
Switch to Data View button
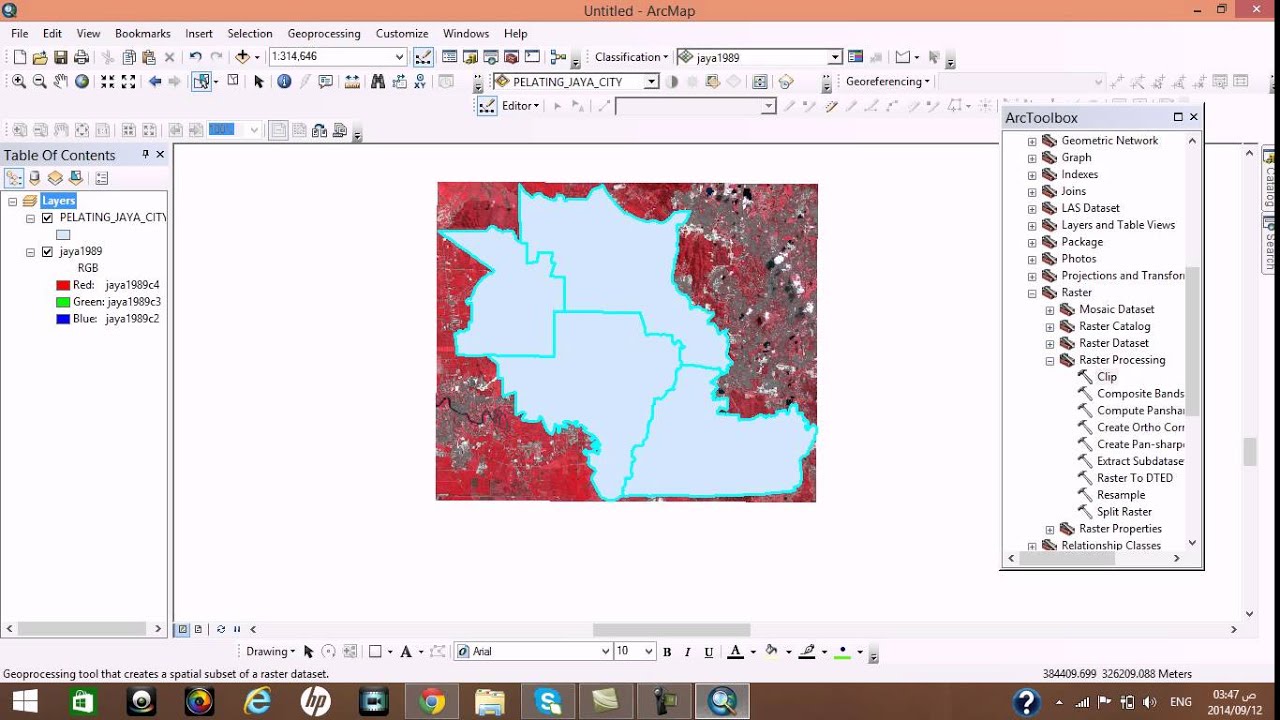click(183, 630)
